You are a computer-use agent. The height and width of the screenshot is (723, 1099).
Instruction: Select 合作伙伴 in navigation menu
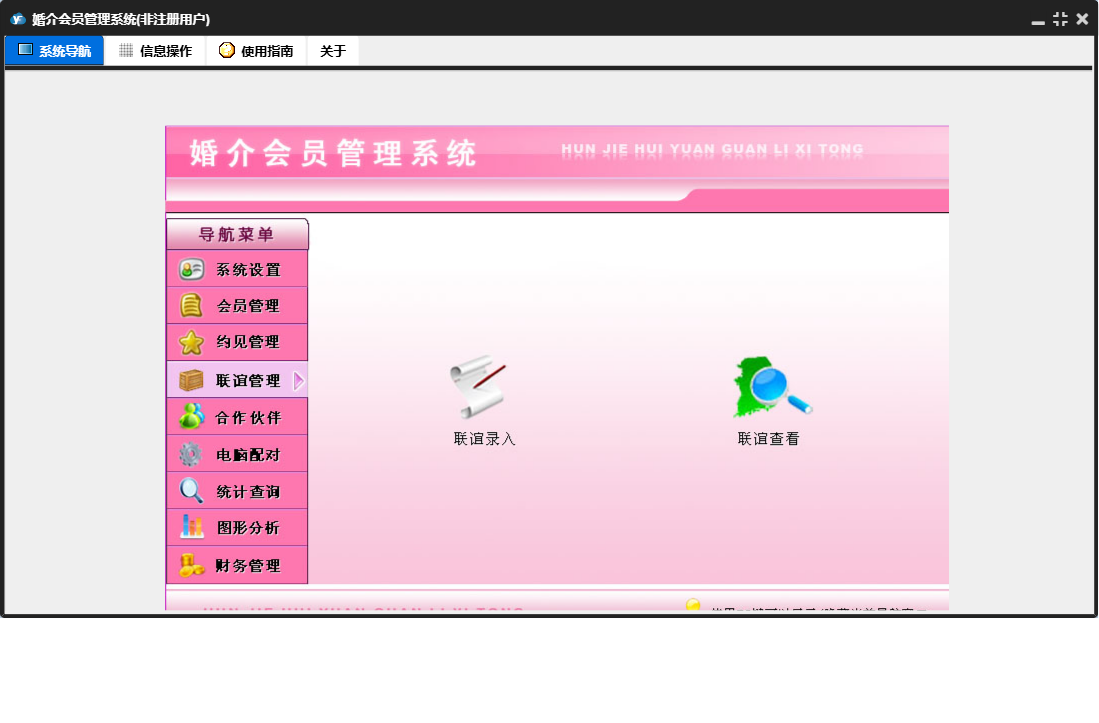point(237,417)
